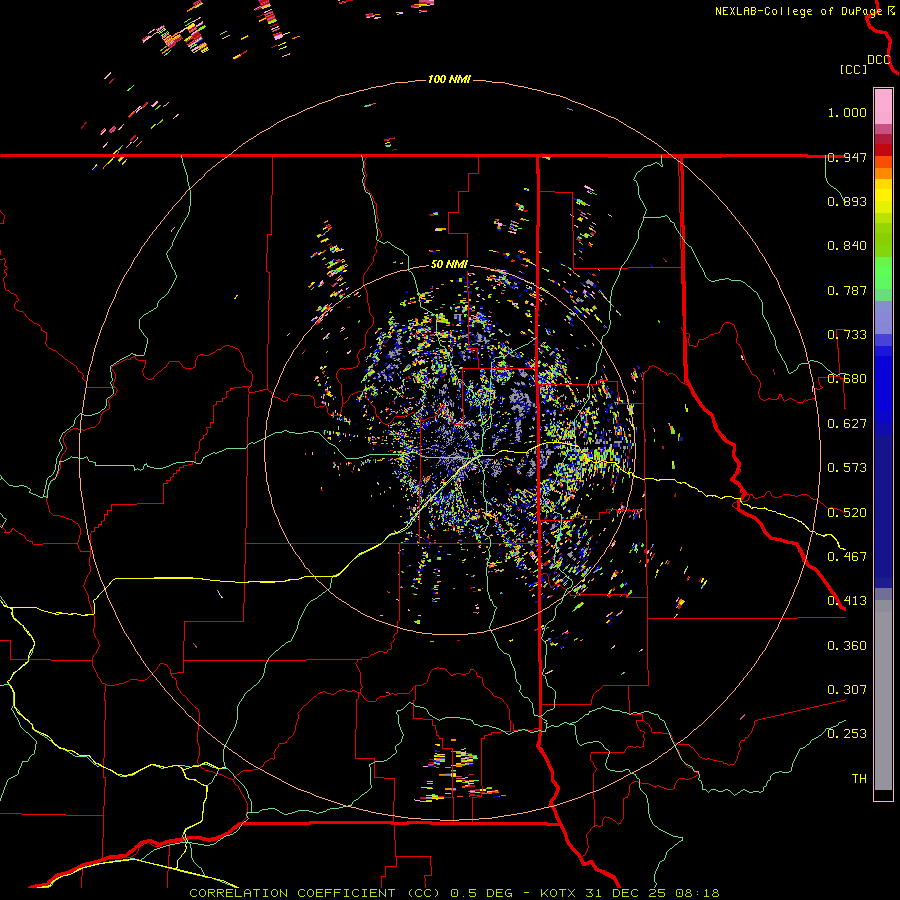Screen dimensions: 900x900
Task: Click the 0.627 value on the legend
Action: tap(847, 424)
